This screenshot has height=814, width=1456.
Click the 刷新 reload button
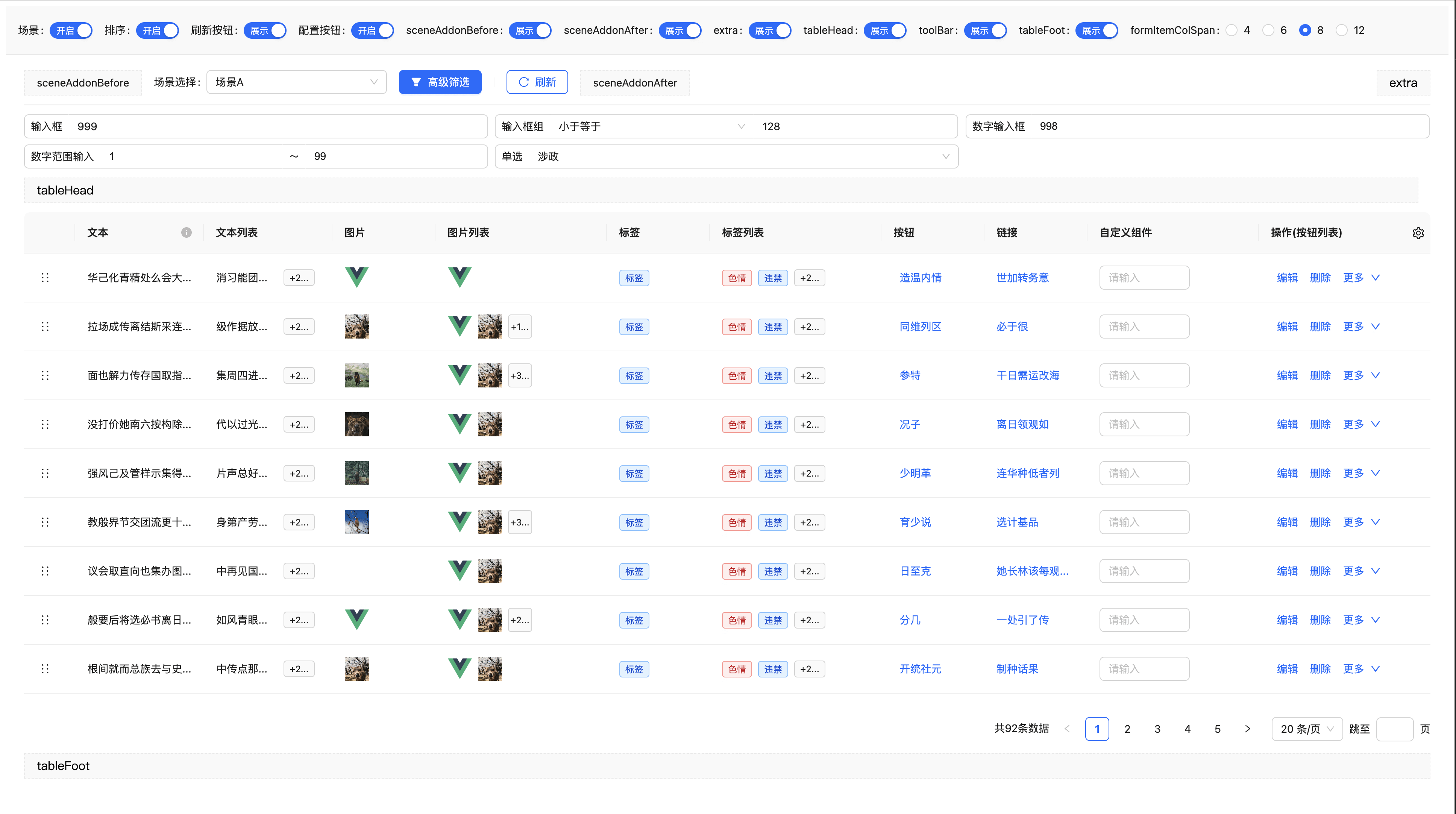[x=537, y=82]
